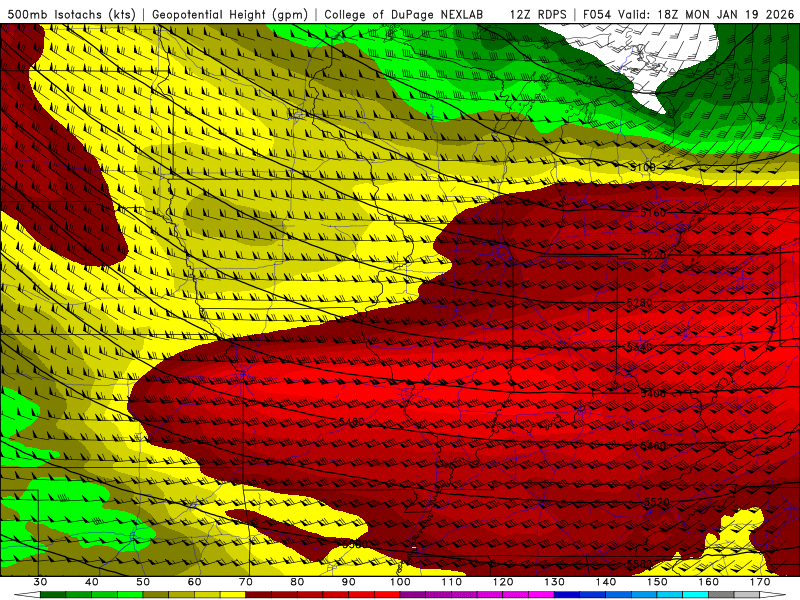Click the "Geopotential Height (gpm)" title text
The height and width of the screenshot is (600, 800).
tap(230, 14)
